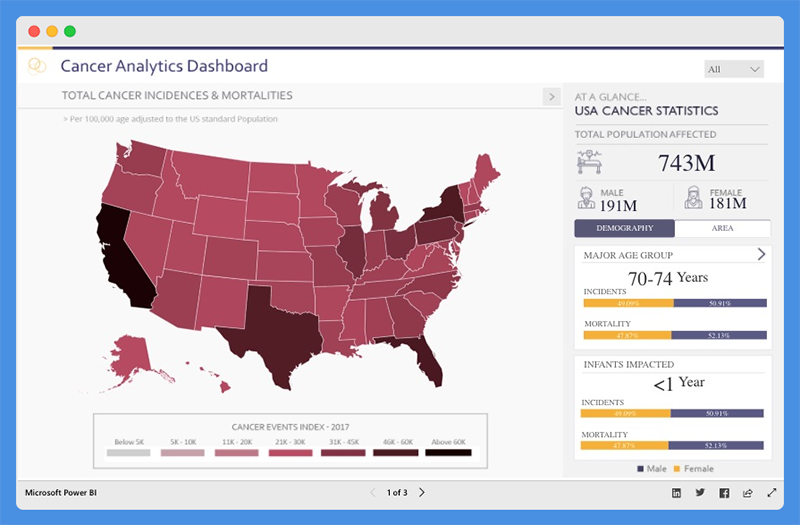
Task: Click the Below 5K legend swatch
Action: coord(127,453)
